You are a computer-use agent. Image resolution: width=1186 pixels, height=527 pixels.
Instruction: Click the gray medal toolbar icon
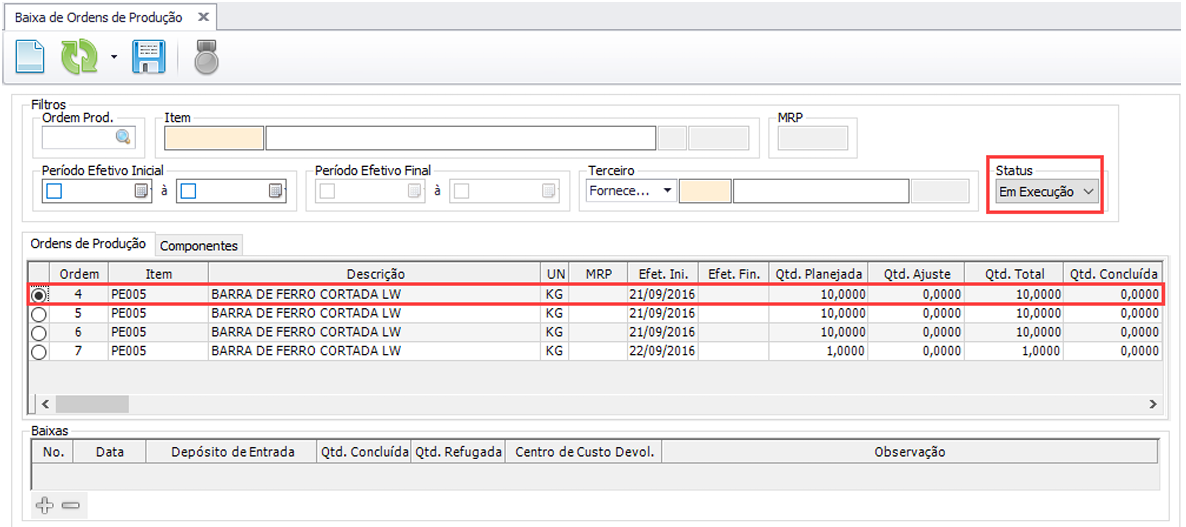click(x=206, y=58)
